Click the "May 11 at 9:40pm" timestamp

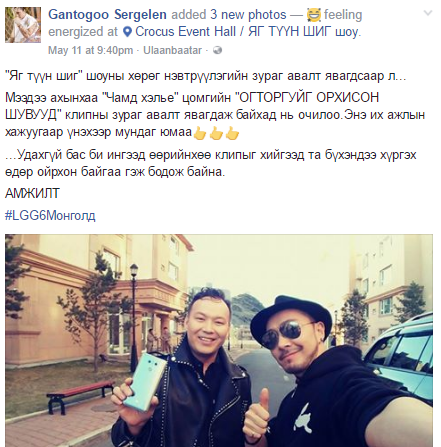(x=90, y=50)
